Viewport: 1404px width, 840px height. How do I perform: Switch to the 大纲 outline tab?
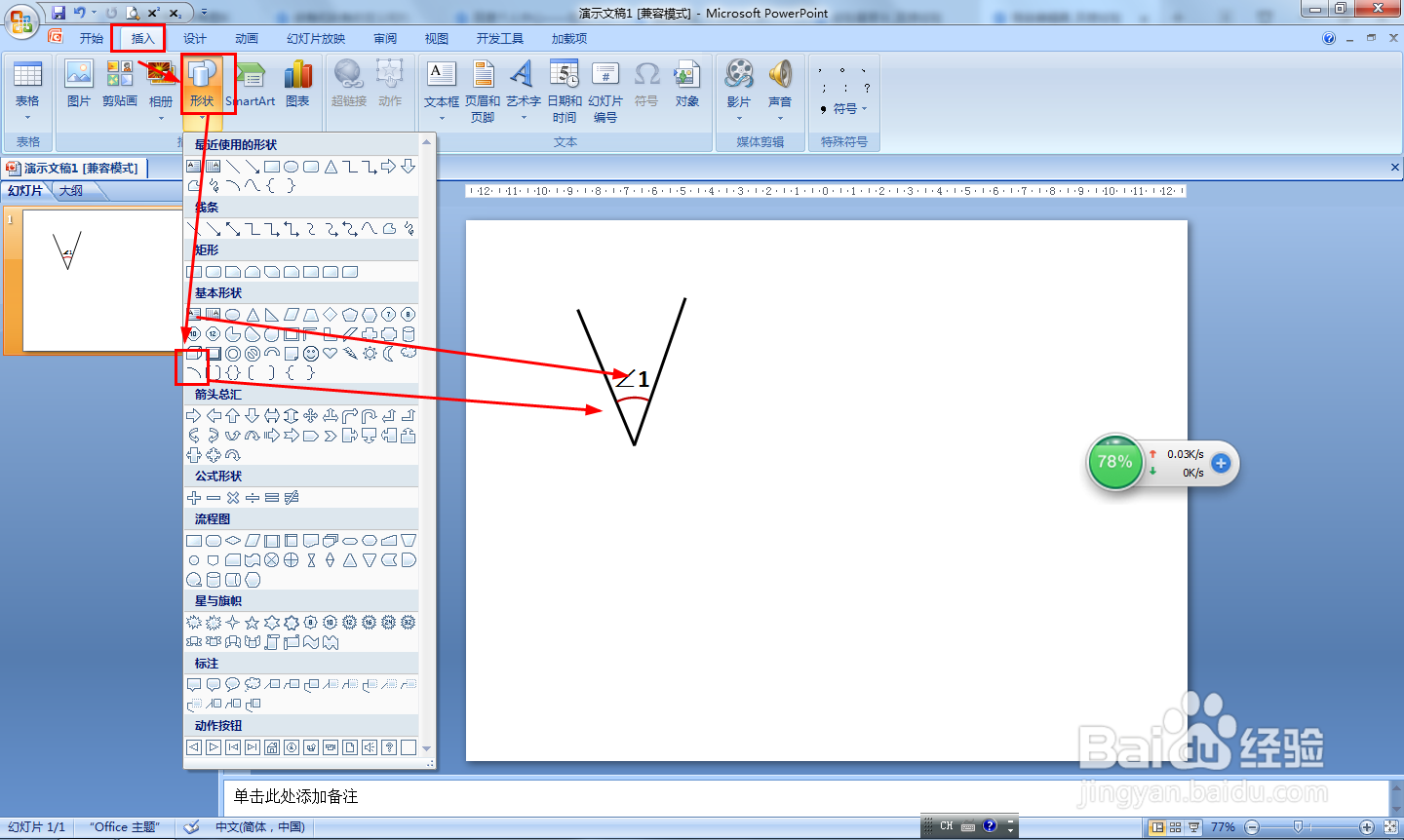71,191
